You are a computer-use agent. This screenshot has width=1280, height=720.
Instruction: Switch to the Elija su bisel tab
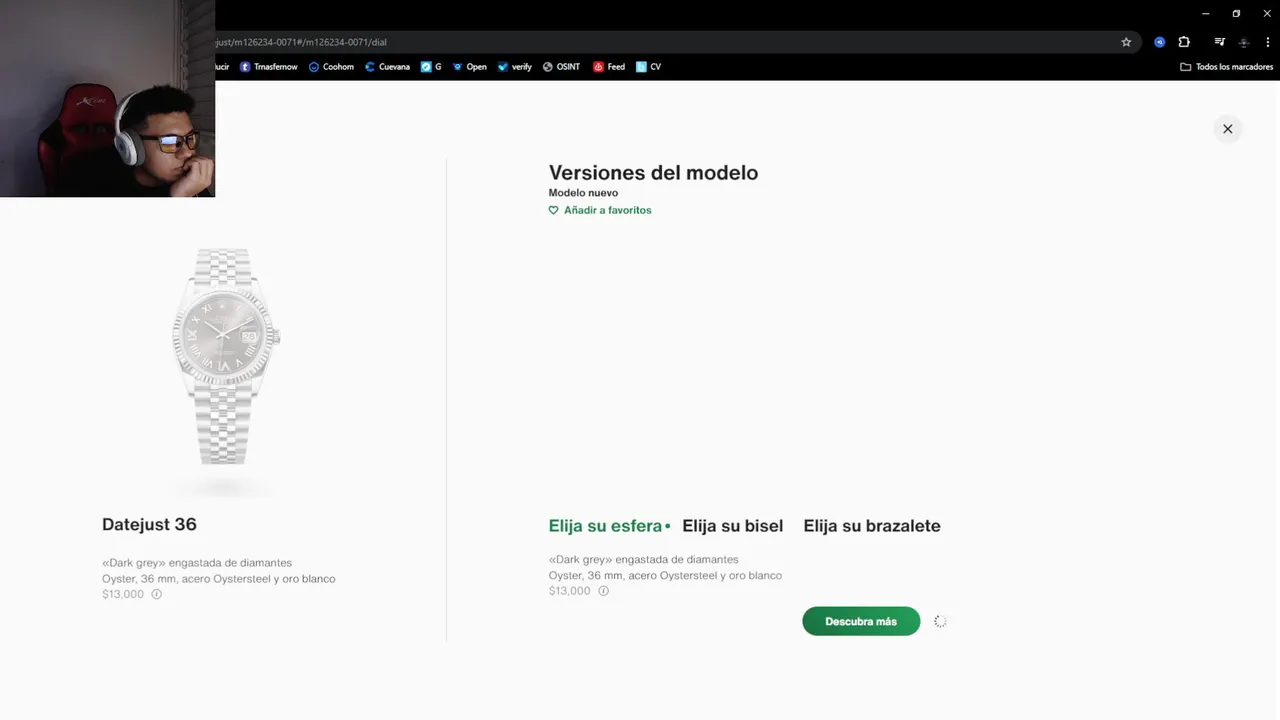pos(732,526)
